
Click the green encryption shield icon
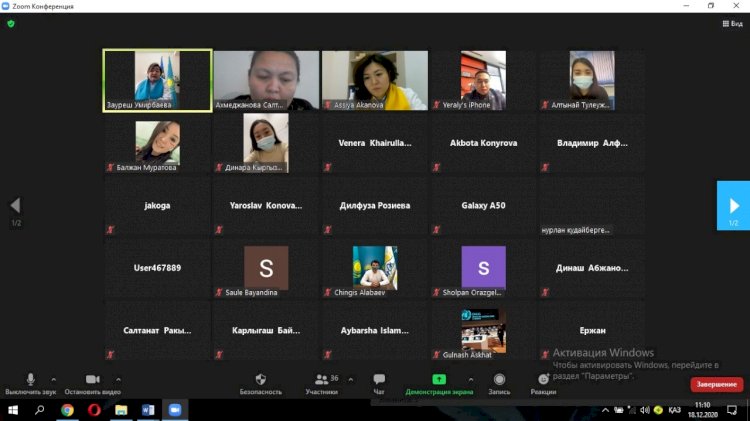tap(11, 23)
